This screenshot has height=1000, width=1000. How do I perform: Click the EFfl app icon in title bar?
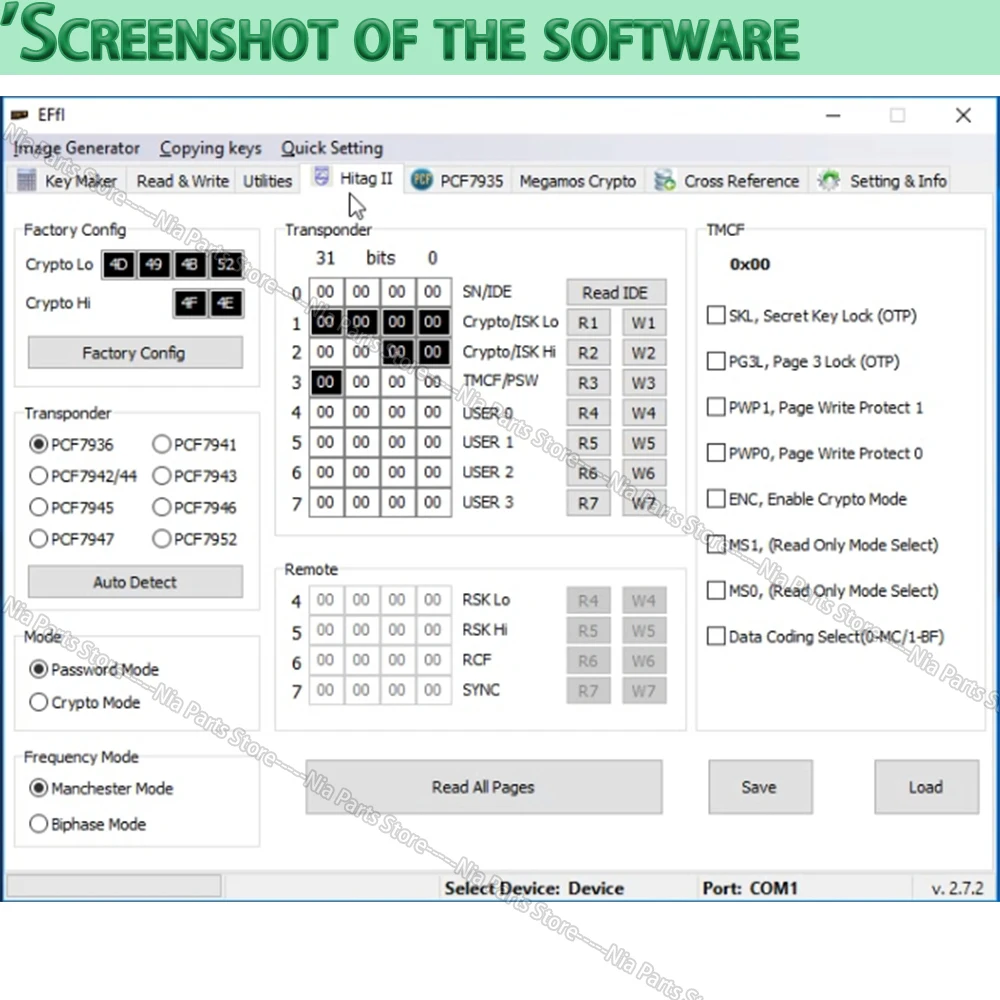(18, 116)
